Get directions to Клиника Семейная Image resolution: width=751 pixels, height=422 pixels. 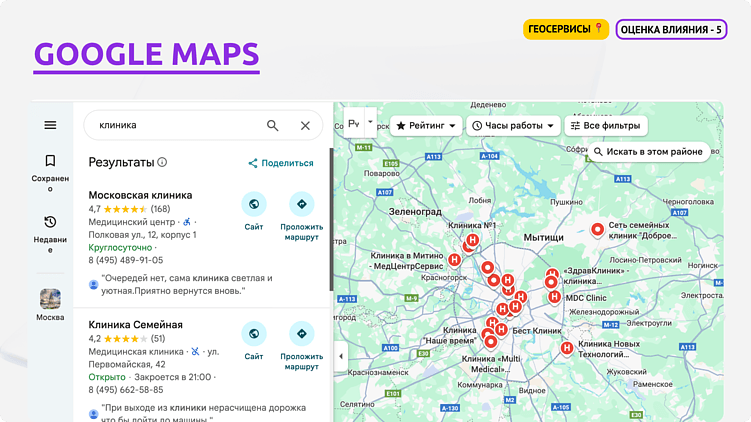tap(302, 333)
